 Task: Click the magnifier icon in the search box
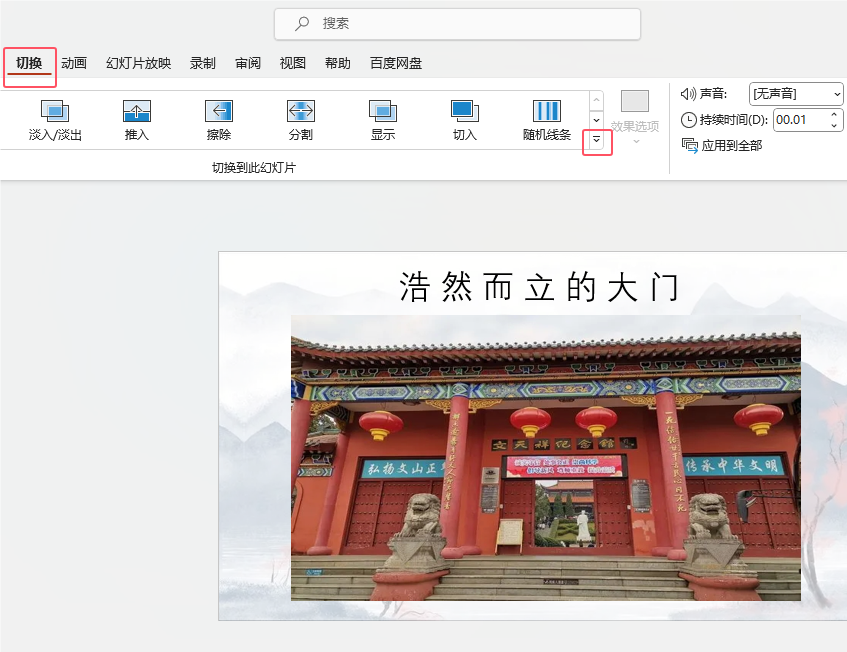(302, 23)
